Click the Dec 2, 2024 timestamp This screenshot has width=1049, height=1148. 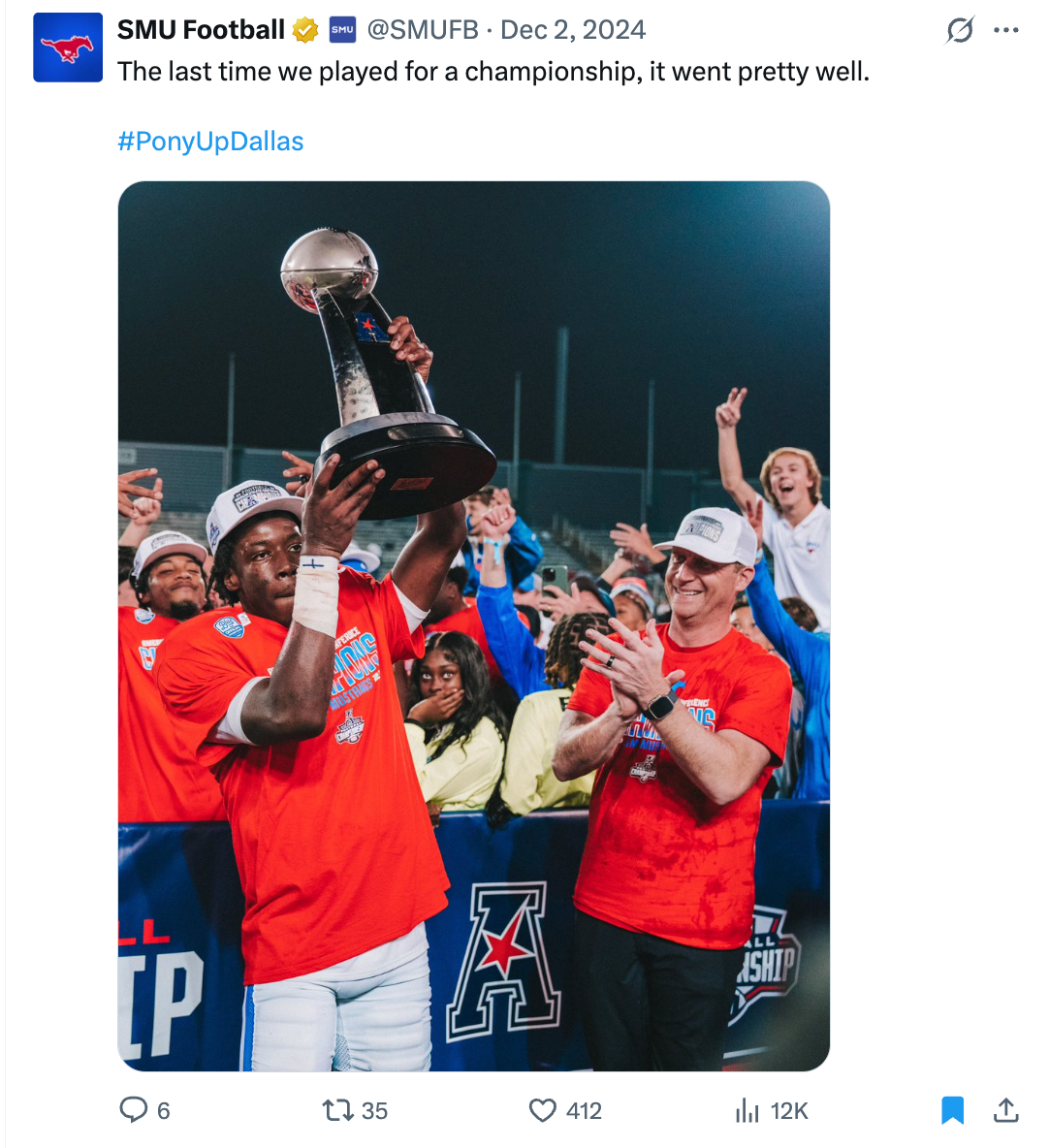coord(573,30)
